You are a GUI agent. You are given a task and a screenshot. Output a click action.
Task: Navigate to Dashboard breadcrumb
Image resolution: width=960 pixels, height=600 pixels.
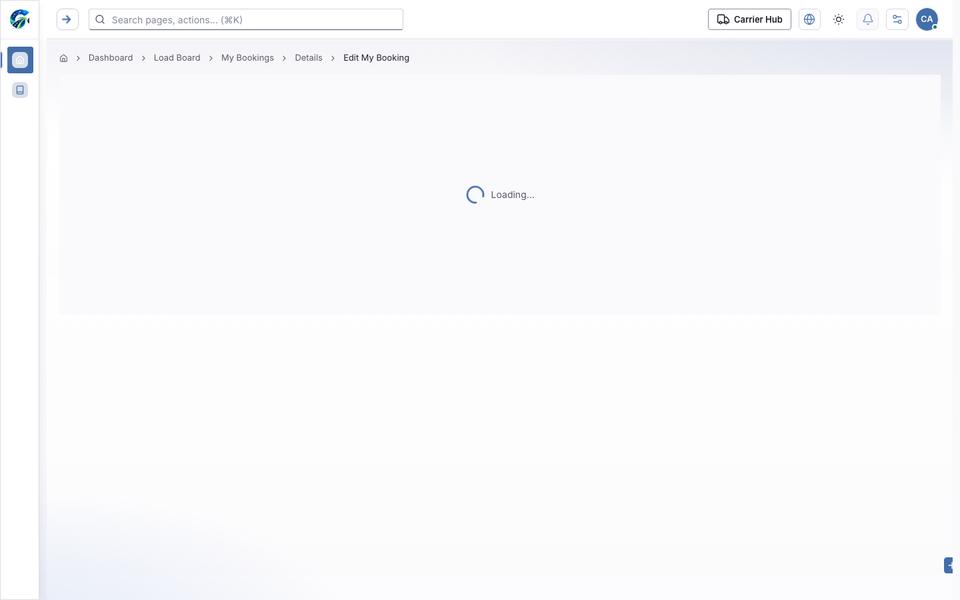110,58
